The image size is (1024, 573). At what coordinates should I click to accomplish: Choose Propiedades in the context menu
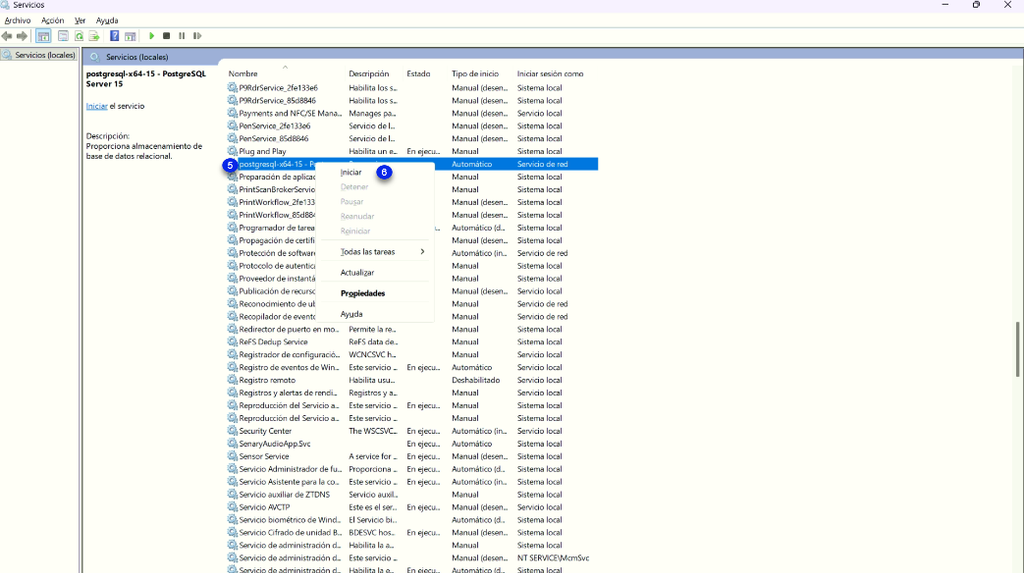coord(375,293)
